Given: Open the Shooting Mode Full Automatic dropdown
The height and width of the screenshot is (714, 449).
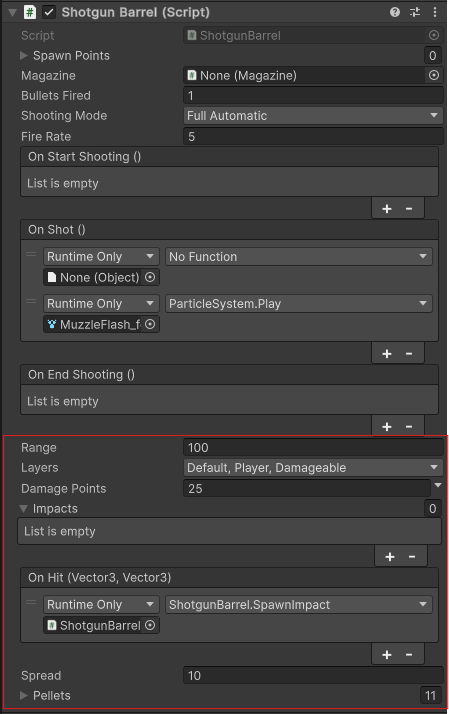Looking at the screenshot, I should click(313, 116).
